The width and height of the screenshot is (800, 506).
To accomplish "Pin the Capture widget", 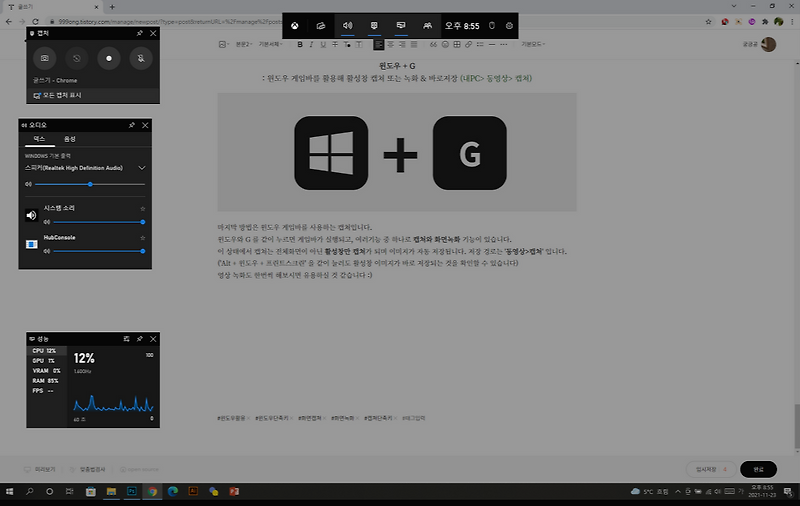I will coord(139,33).
